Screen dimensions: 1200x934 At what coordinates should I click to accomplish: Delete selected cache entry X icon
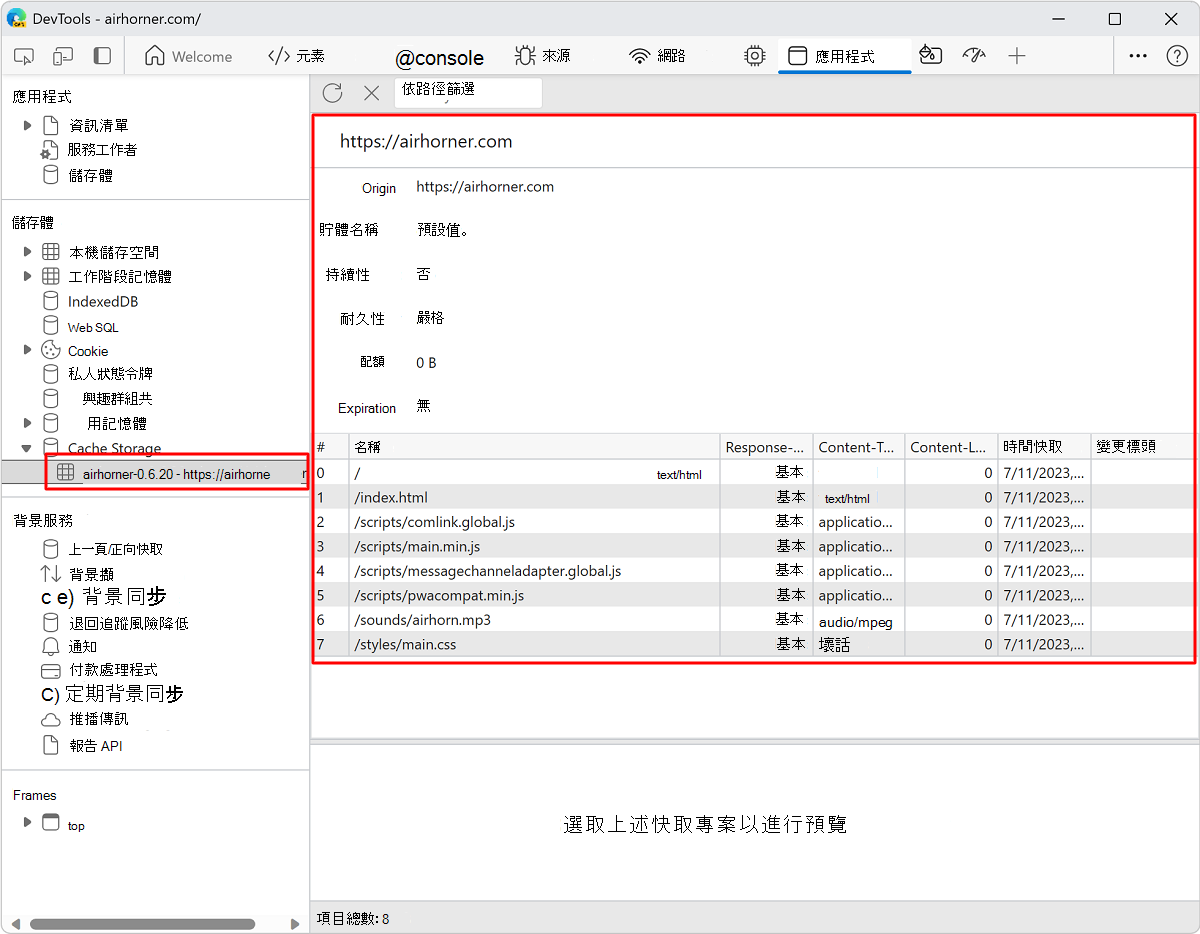point(371,93)
